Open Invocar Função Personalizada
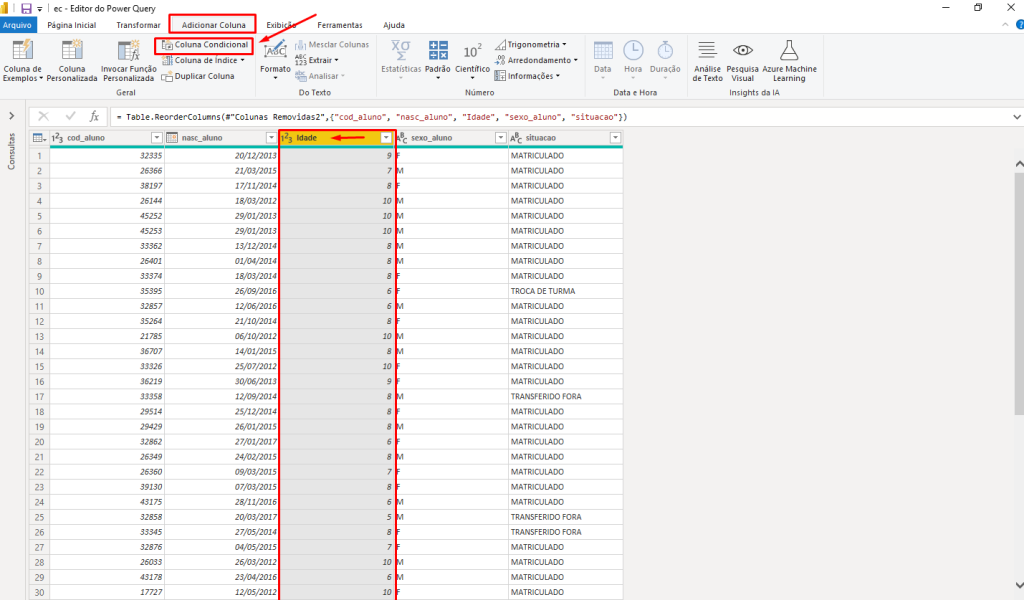Image resolution: width=1024 pixels, height=600 pixels. click(128, 50)
